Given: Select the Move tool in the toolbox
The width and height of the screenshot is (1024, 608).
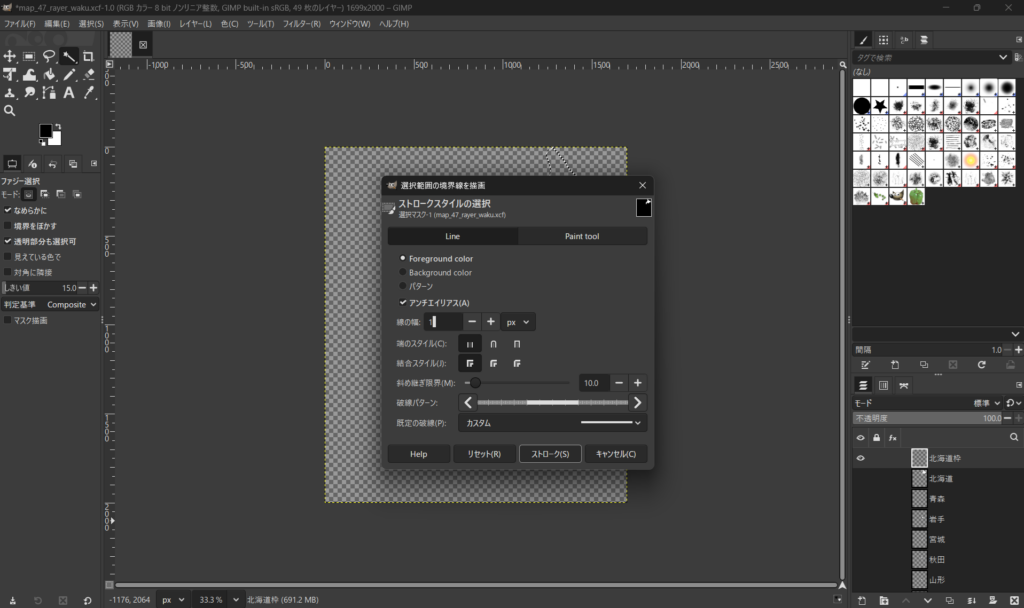Looking at the screenshot, I should pos(10,56).
